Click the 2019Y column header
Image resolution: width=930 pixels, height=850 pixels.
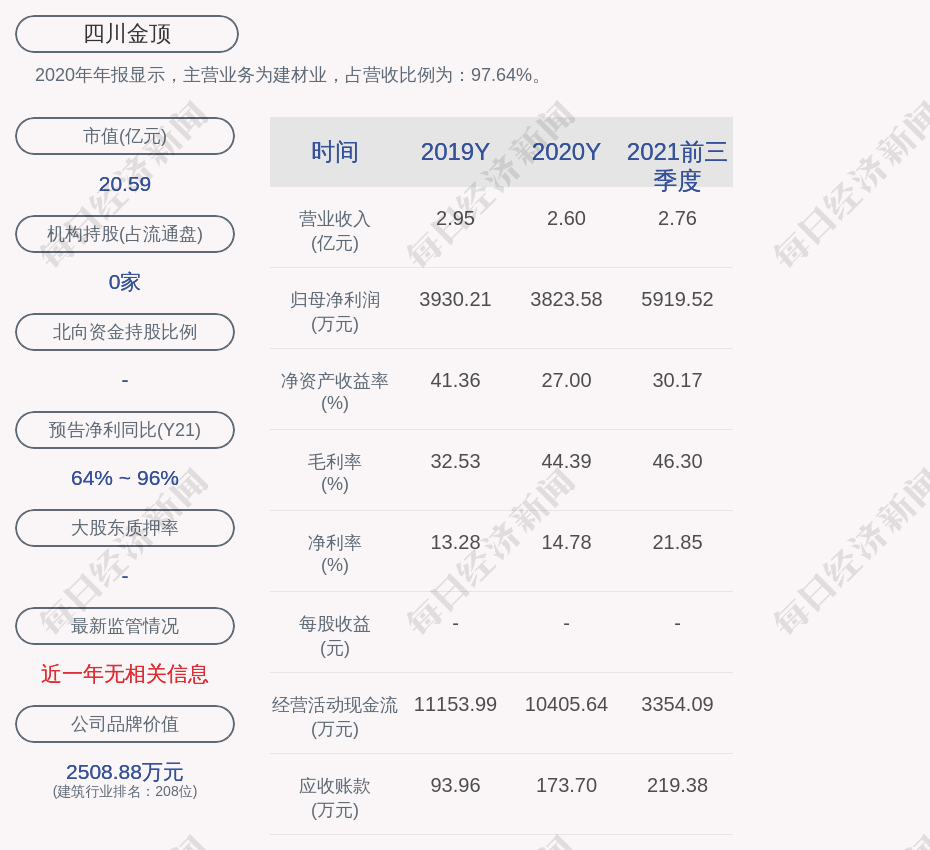455,152
